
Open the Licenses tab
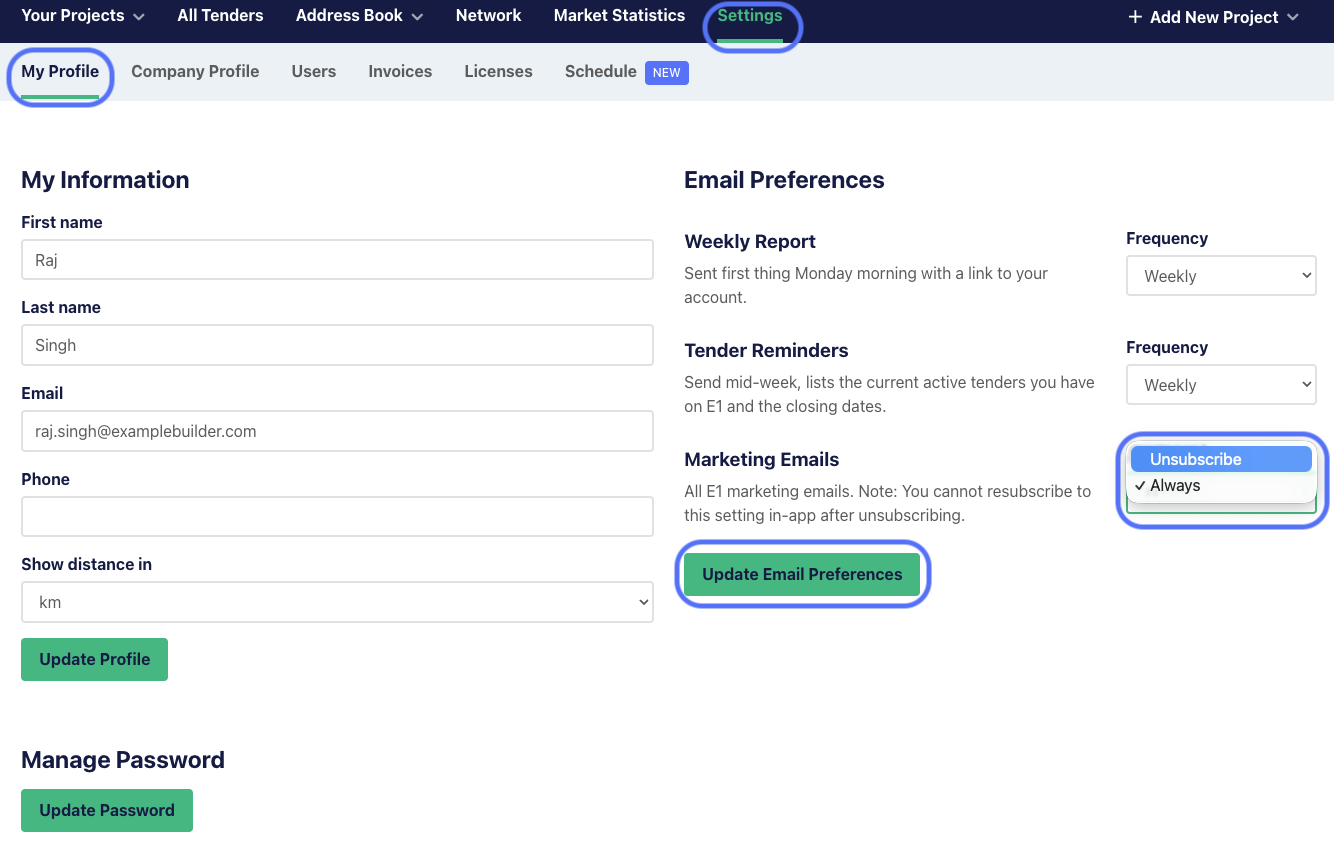click(498, 72)
